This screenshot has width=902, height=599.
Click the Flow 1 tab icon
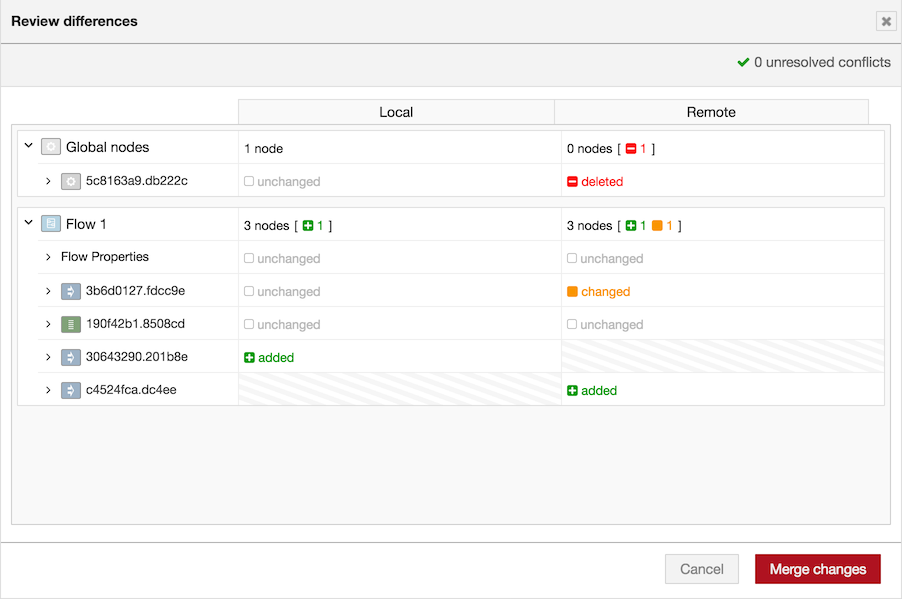coord(51,224)
